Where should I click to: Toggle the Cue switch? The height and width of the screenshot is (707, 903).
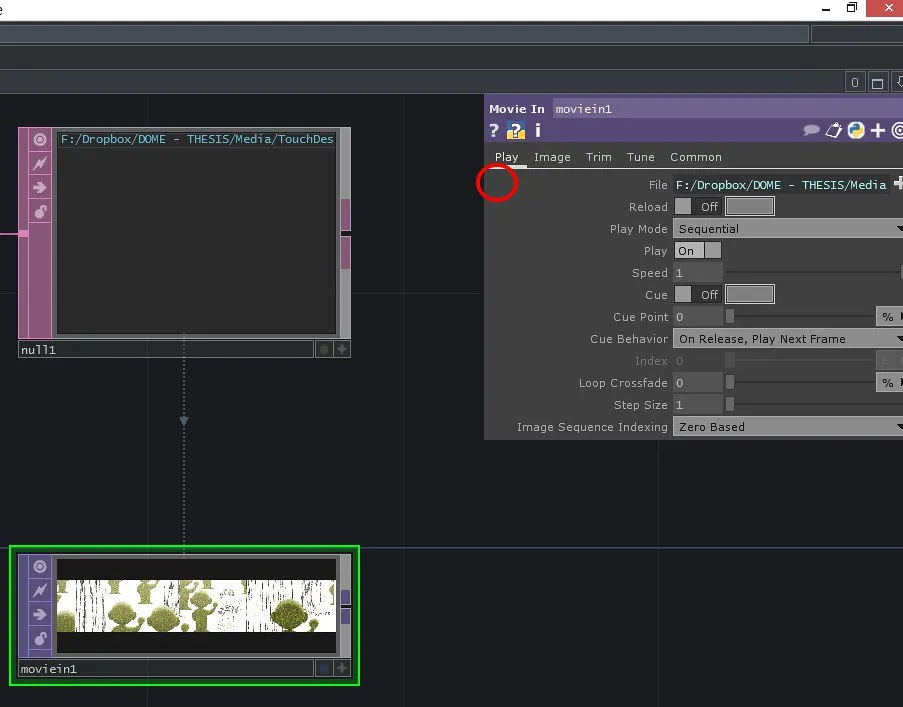click(x=684, y=295)
